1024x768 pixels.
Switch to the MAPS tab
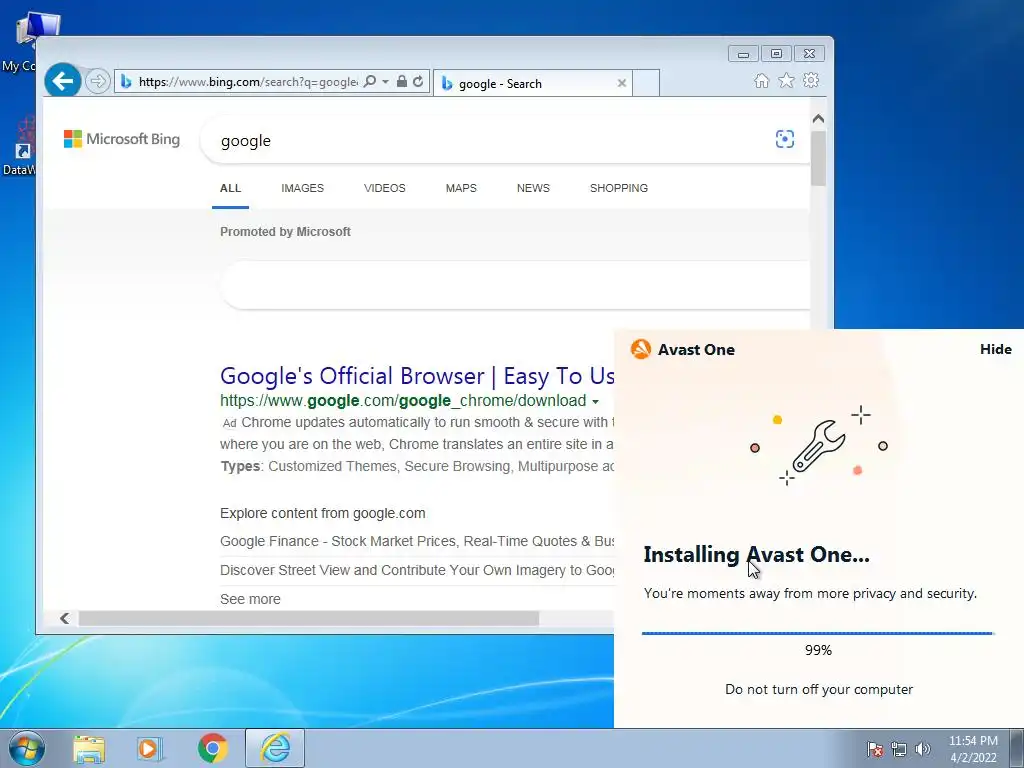[461, 188]
